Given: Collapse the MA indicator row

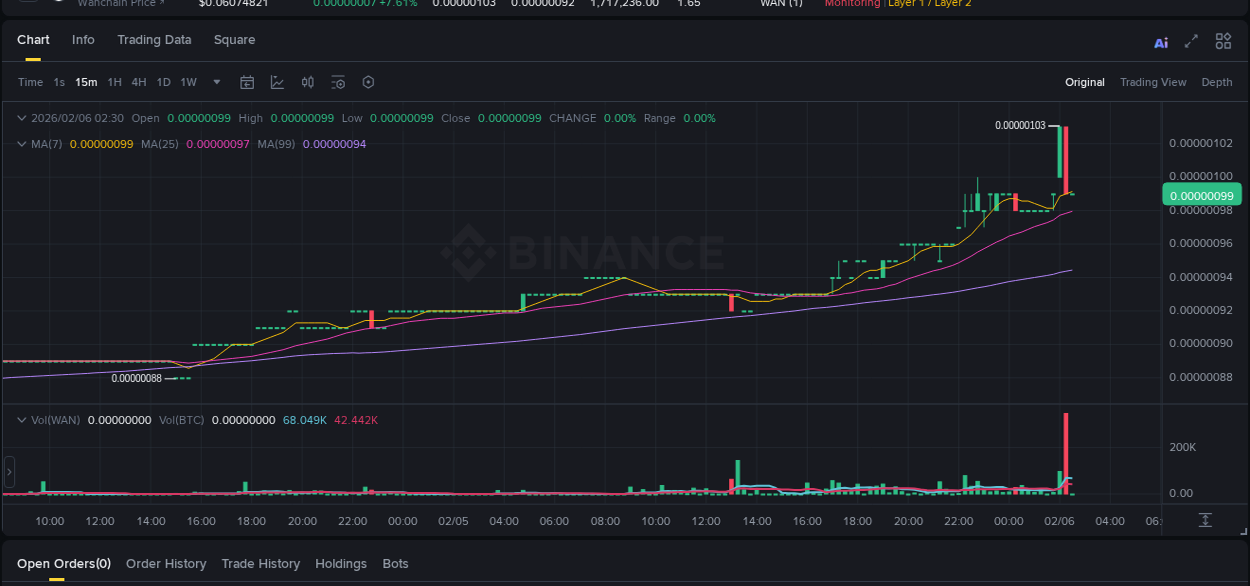Looking at the screenshot, I should [20, 143].
